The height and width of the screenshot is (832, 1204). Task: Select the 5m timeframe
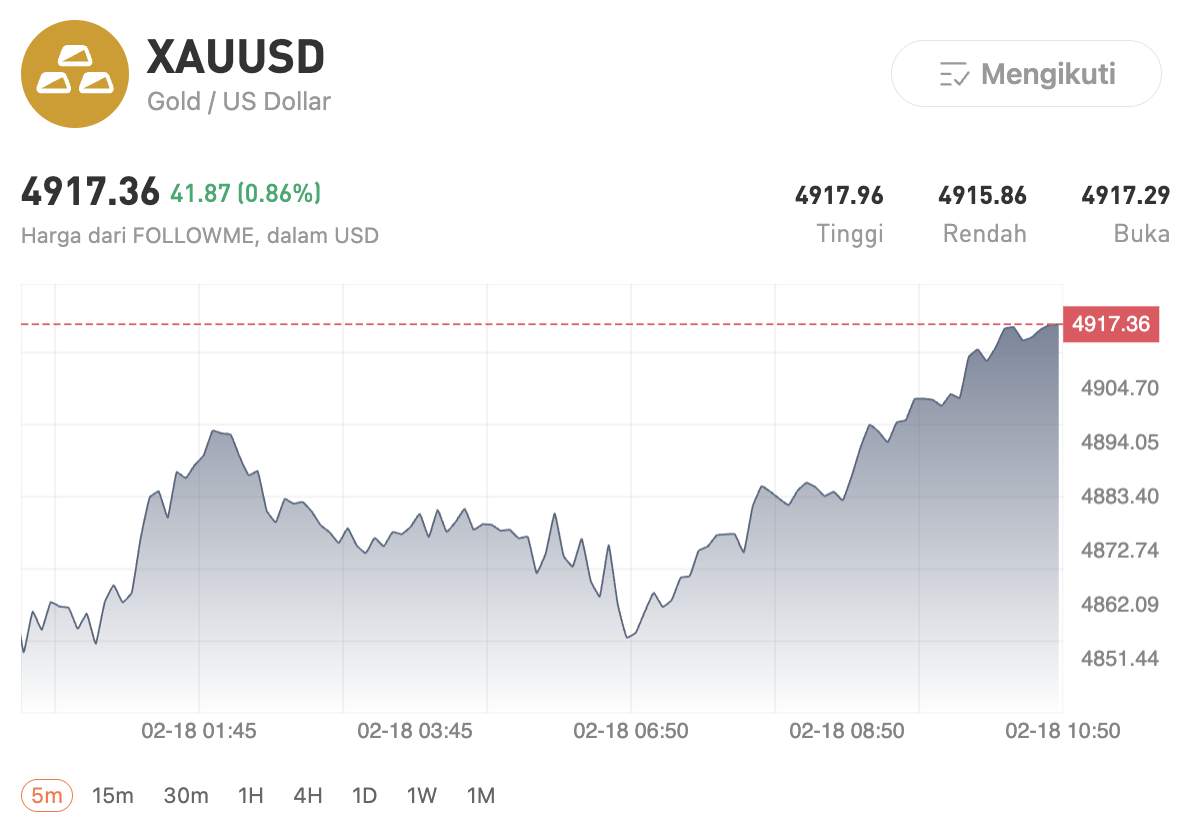click(x=45, y=795)
